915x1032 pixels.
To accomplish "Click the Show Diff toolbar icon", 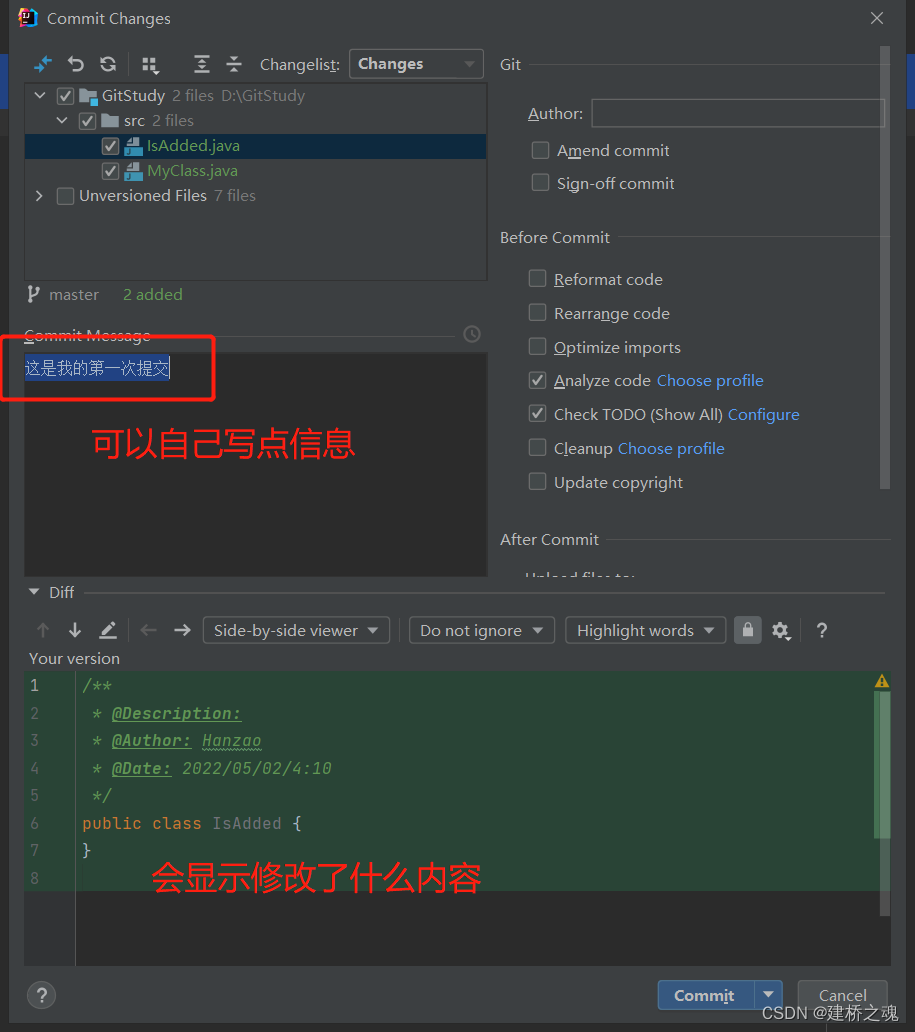I will coord(43,64).
